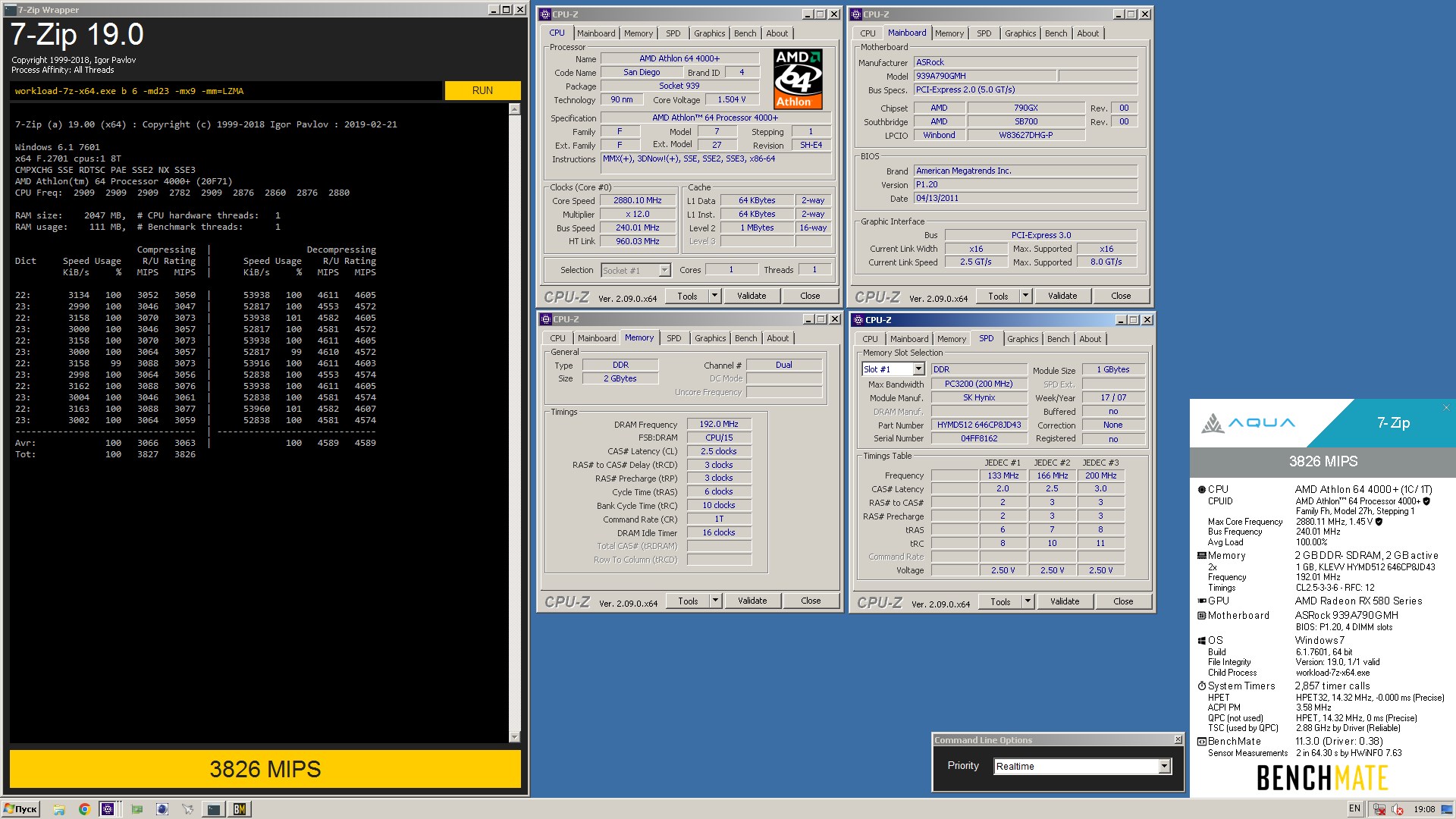Image resolution: width=1456 pixels, height=819 pixels.
Task: Expand Tools arrow in CPU-Z Mainboard-tab window
Action: [1025, 296]
